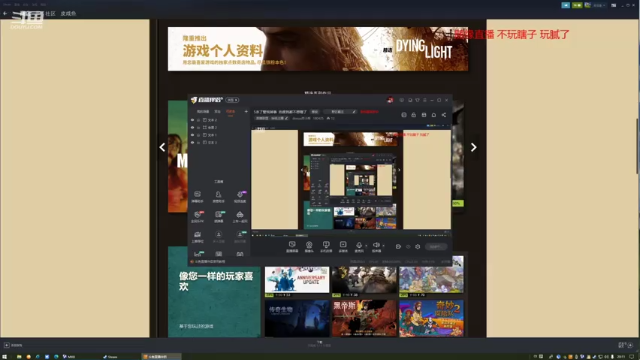
Task: Go back with Steam arrow
Action: pos(5,13)
